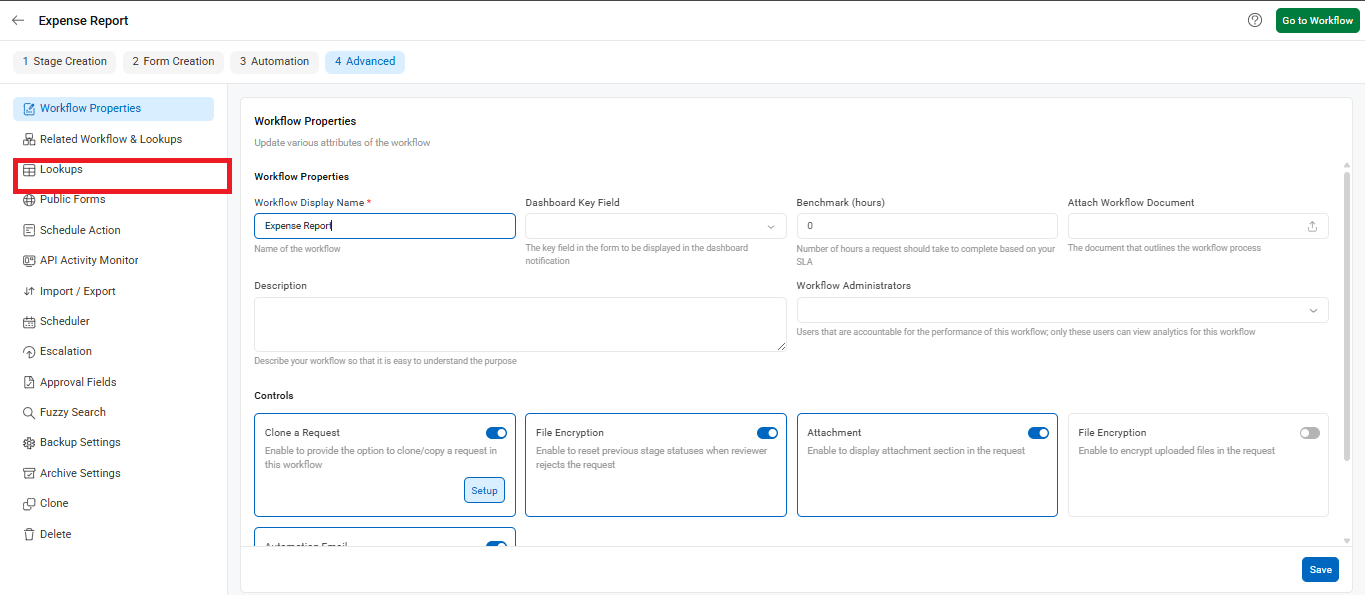The width and height of the screenshot is (1365, 595).
Task: Open the Import / Export menu item
Action: pyautogui.click(x=114, y=291)
